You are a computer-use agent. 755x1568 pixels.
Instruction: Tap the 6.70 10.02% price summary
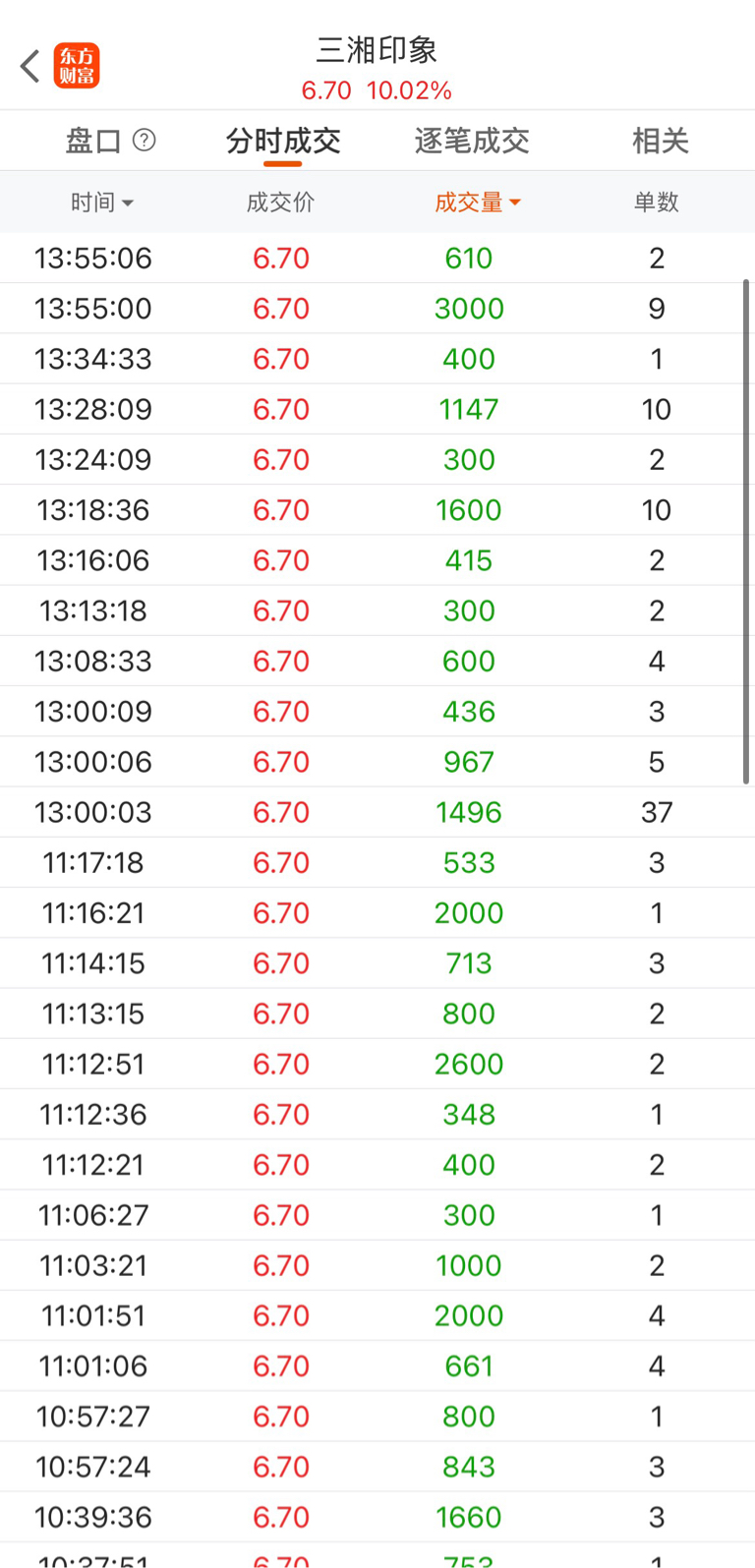click(x=377, y=90)
